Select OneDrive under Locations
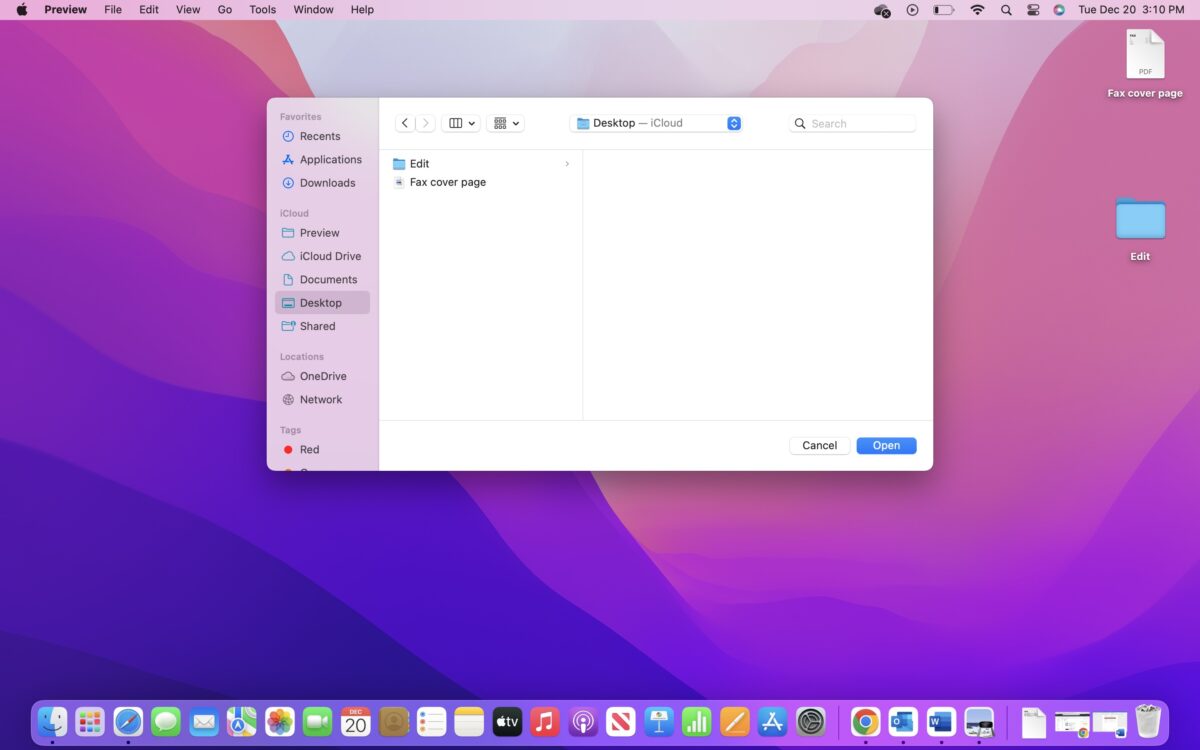This screenshot has height=750, width=1200. 322,376
